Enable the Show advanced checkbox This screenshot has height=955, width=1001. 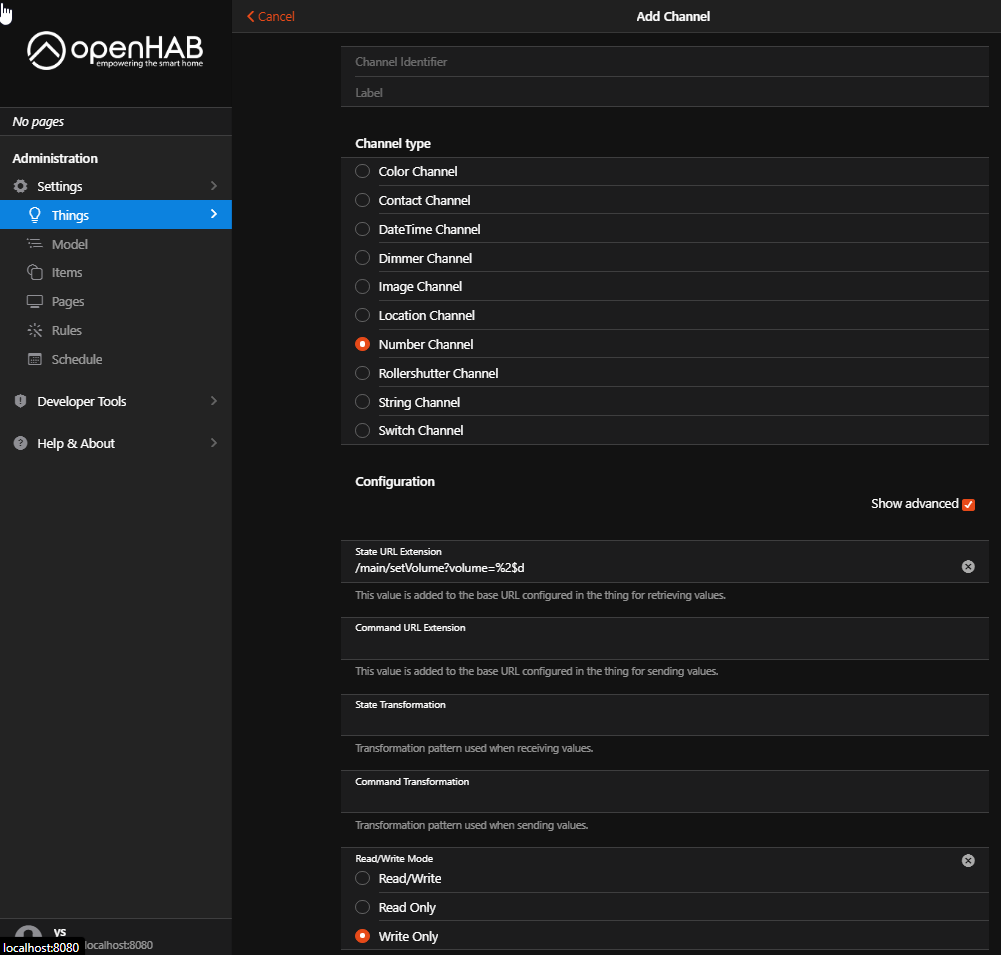pos(967,505)
